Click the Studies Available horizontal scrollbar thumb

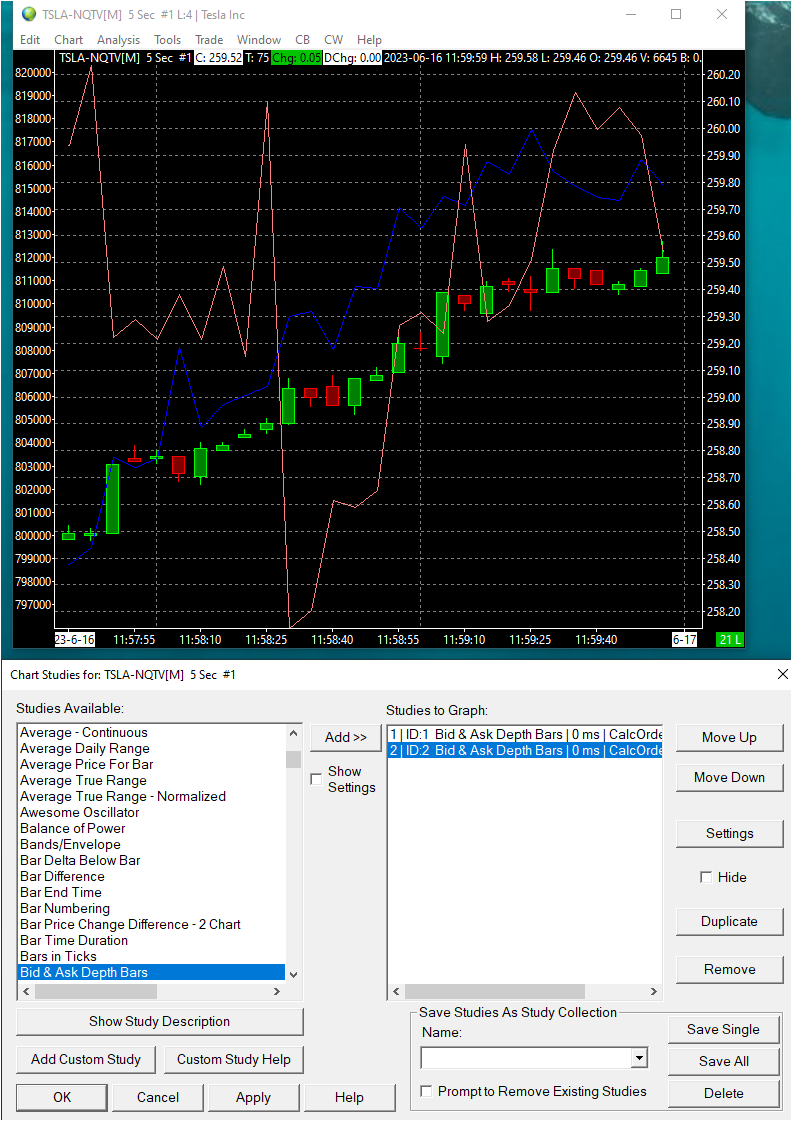pos(96,992)
